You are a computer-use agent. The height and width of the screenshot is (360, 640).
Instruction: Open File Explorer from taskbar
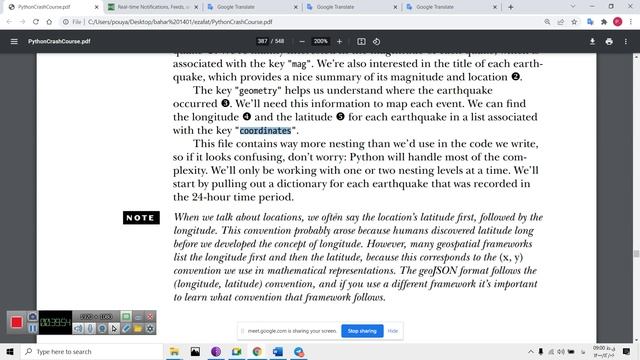pyautogui.click(x=174, y=351)
